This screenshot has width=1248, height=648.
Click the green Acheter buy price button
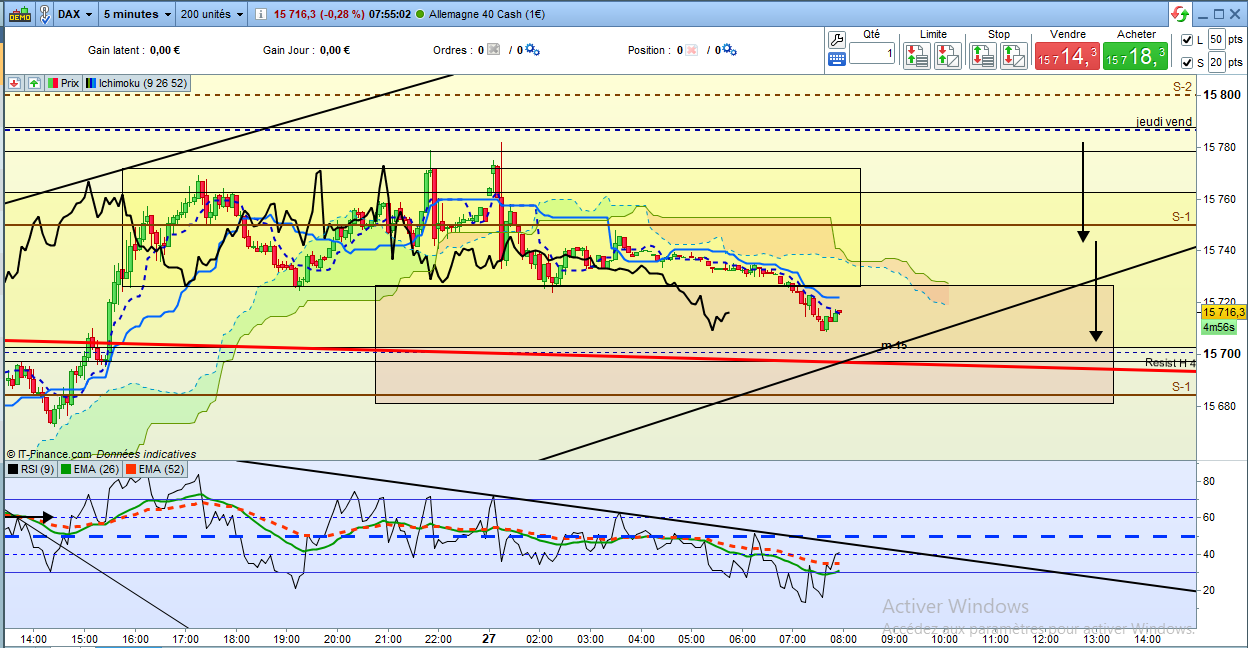1137,55
